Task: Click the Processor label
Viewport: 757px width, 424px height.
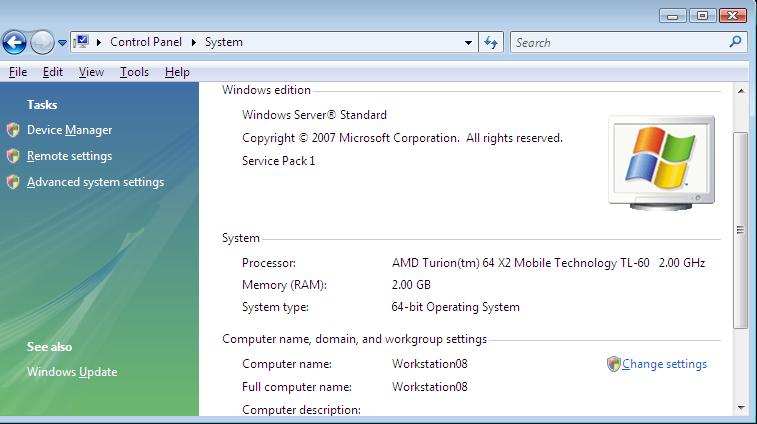Action: [269, 263]
